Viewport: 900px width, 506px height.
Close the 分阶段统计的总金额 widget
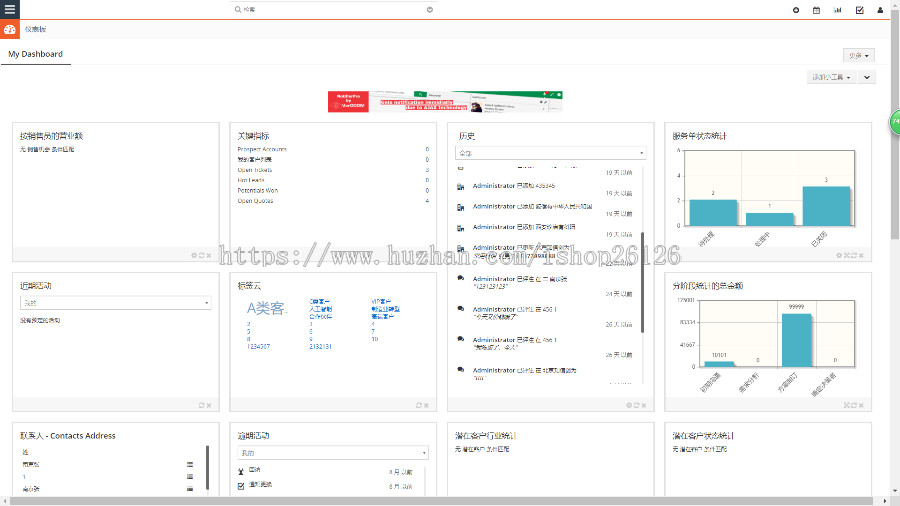pyautogui.click(x=861, y=405)
